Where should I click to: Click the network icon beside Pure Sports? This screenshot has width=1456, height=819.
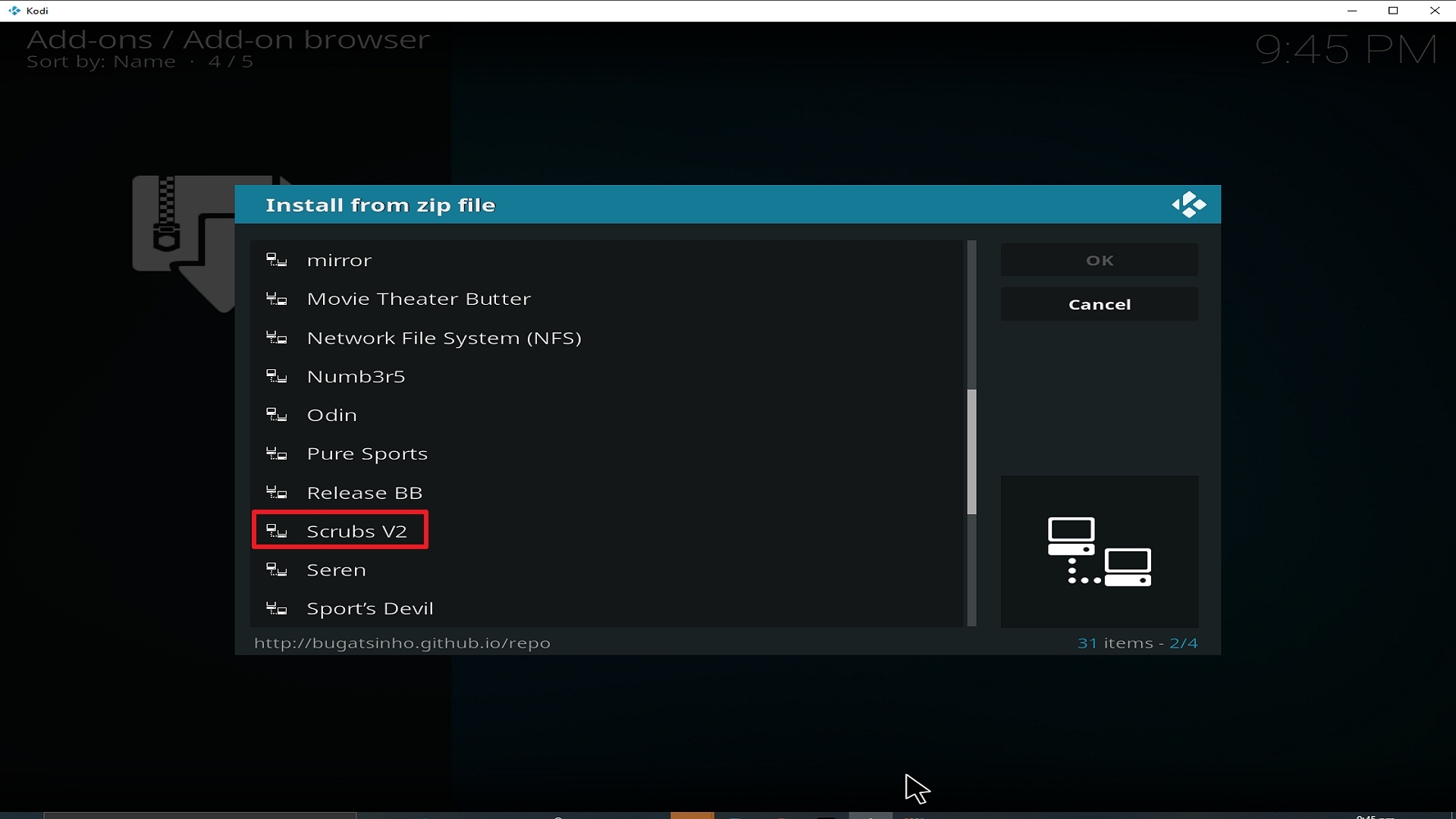point(277,454)
